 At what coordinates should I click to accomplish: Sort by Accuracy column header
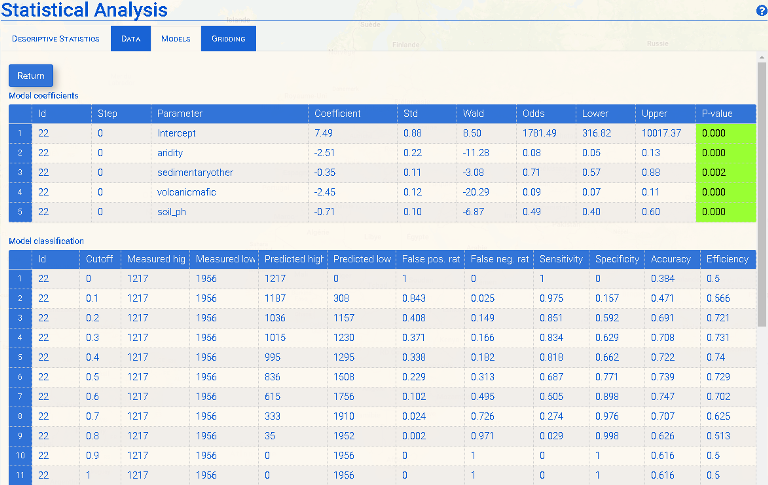(671, 259)
